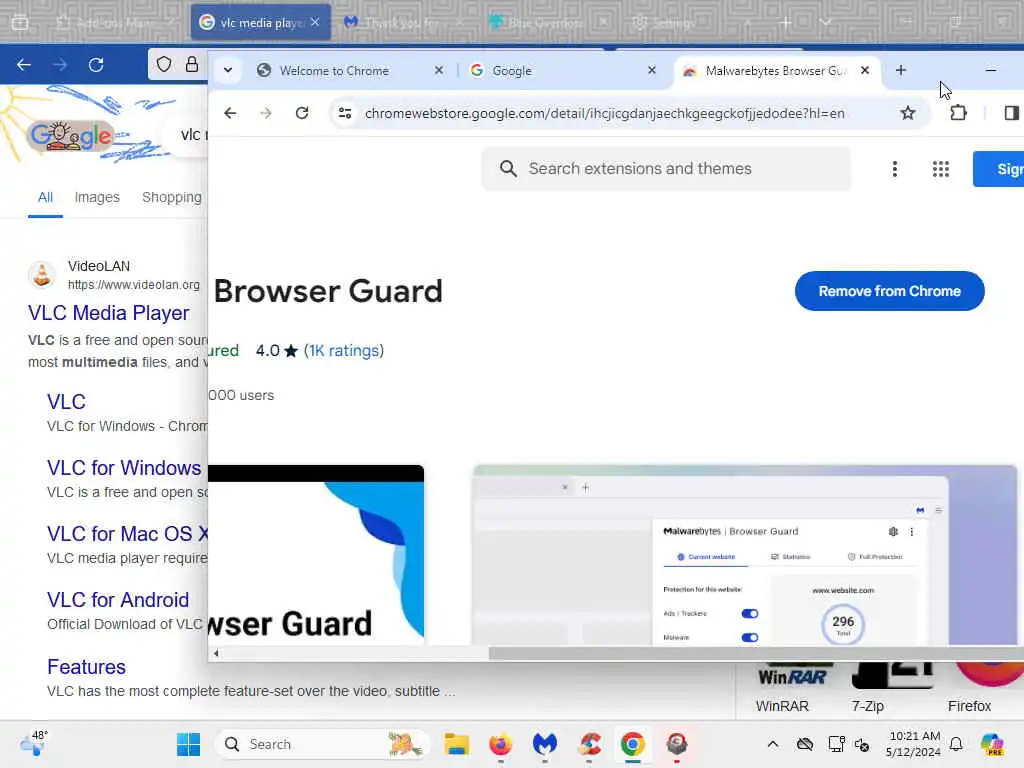
Task: Open File Explorer from taskbar
Action: 456,744
